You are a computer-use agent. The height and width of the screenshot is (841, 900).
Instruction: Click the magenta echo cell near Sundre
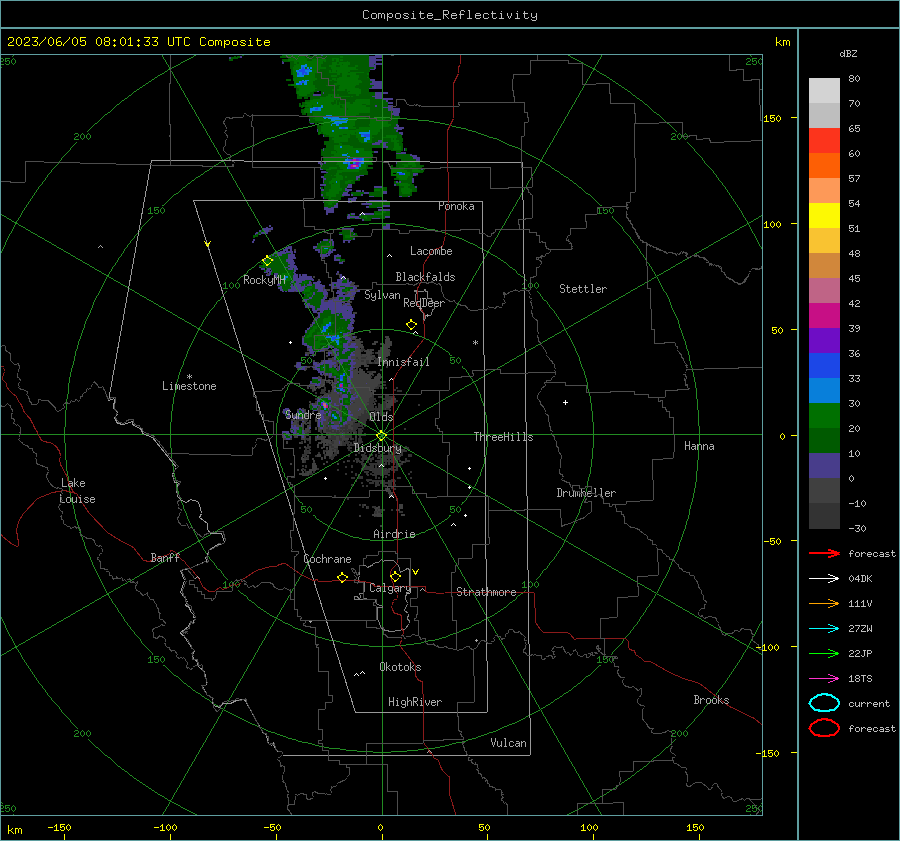click(325, 405)
